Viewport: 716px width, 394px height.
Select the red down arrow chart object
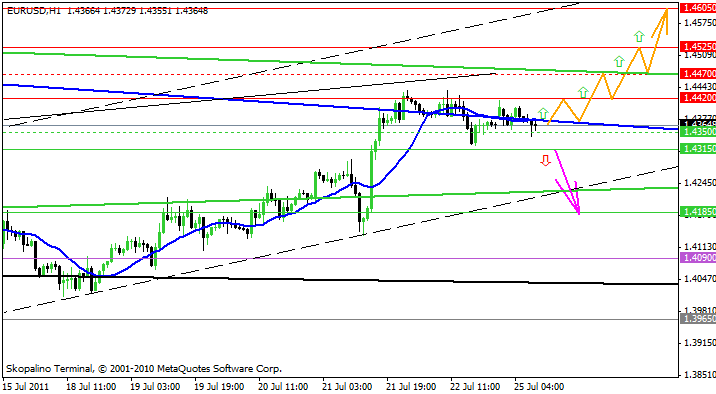[545, 161]
